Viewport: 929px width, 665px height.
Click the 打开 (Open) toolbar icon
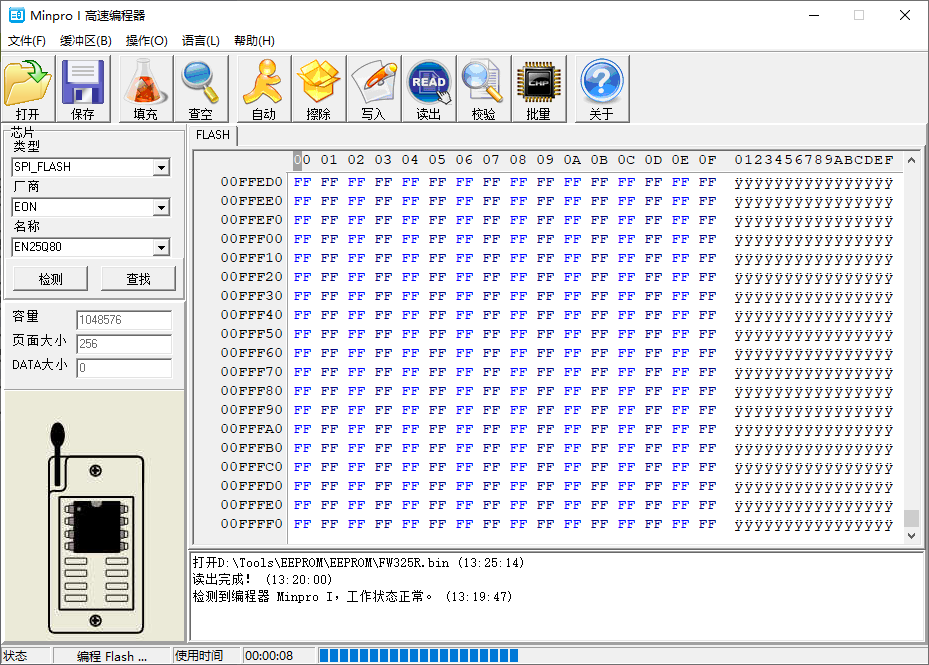28,88
